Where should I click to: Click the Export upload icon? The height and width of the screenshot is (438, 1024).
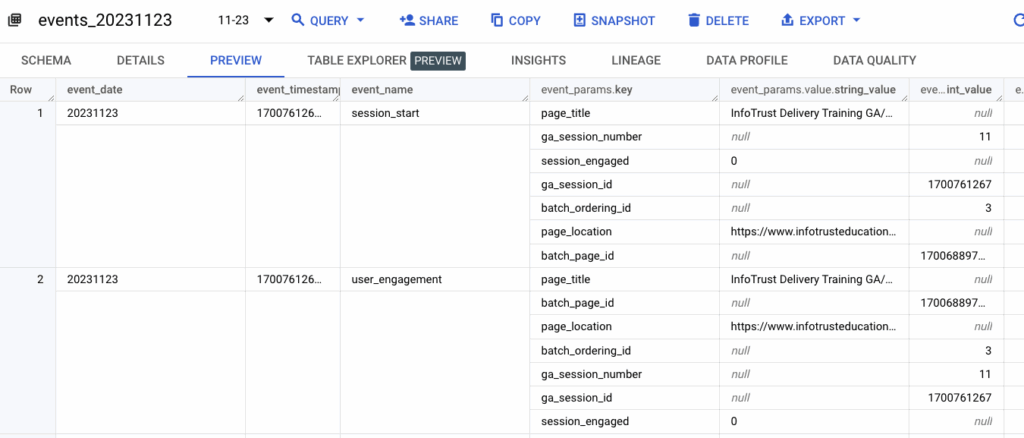[787, 21]
